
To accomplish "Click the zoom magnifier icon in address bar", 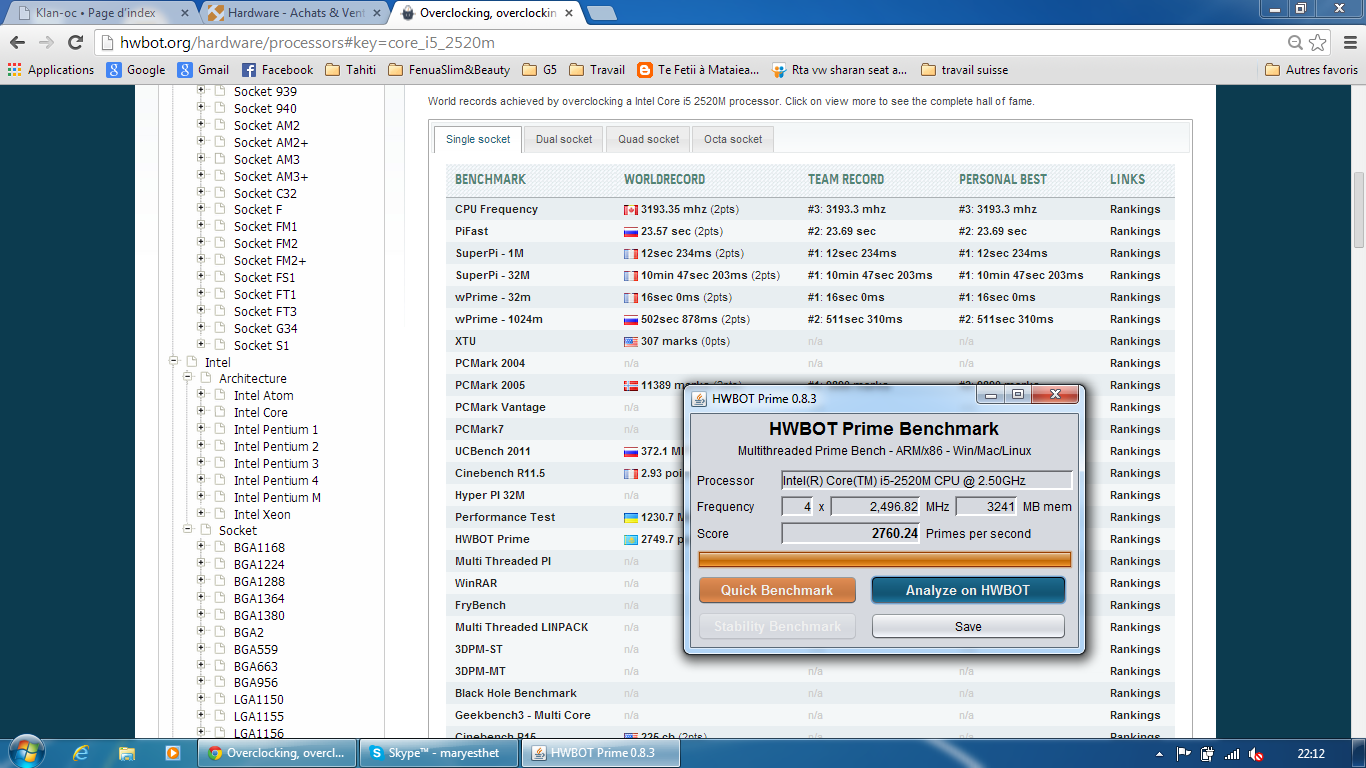I will (1295, 43).
